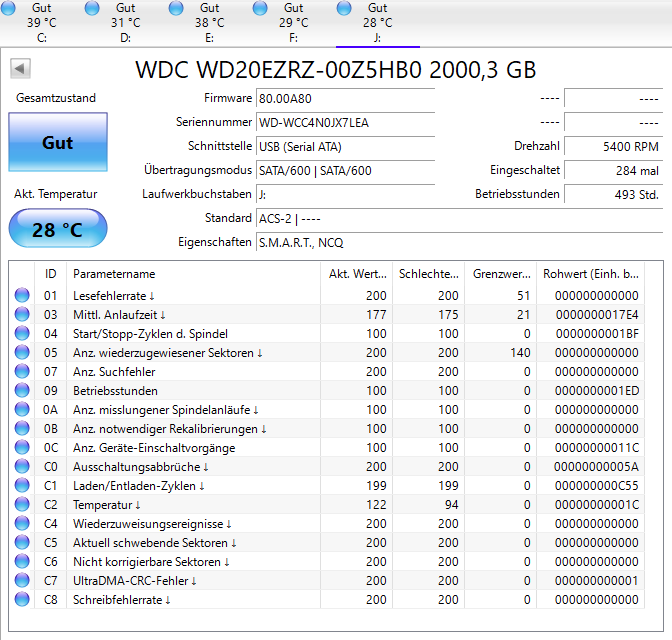672x640 pixels.
Task: Click status orb of schwebende Sektoren row
Action: coord(22,542)
